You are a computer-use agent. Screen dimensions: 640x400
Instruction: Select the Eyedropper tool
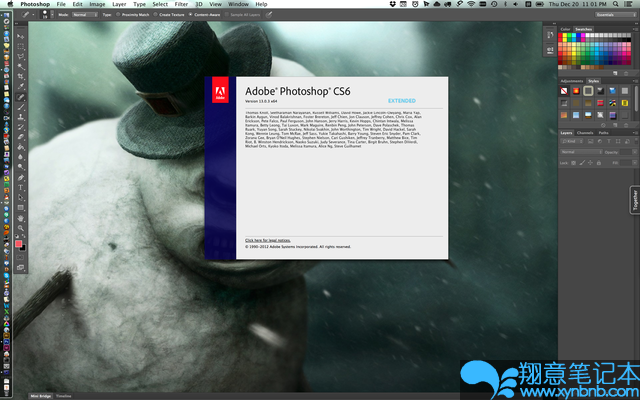pyautogui.click(x=20, y=86)
